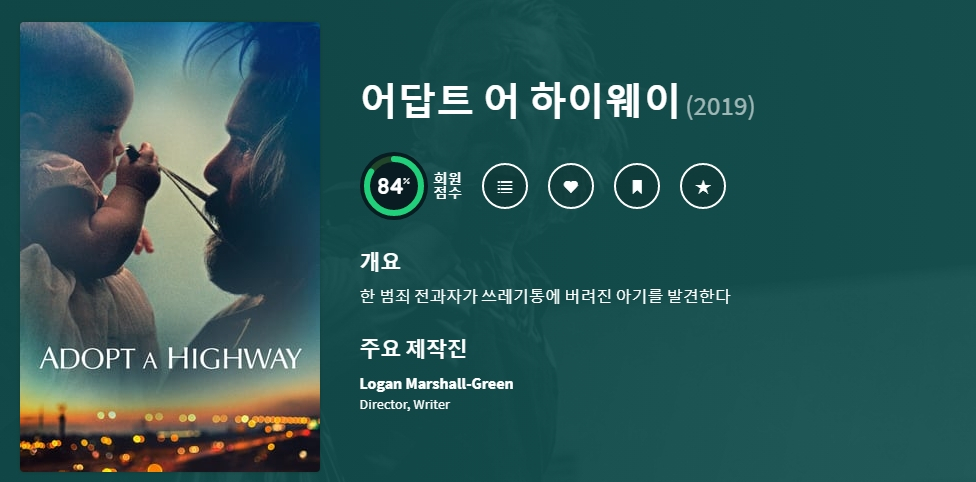This screenshot has height=482, width=976.
Task: Add the movie to a list
Action: coord(505,186)
